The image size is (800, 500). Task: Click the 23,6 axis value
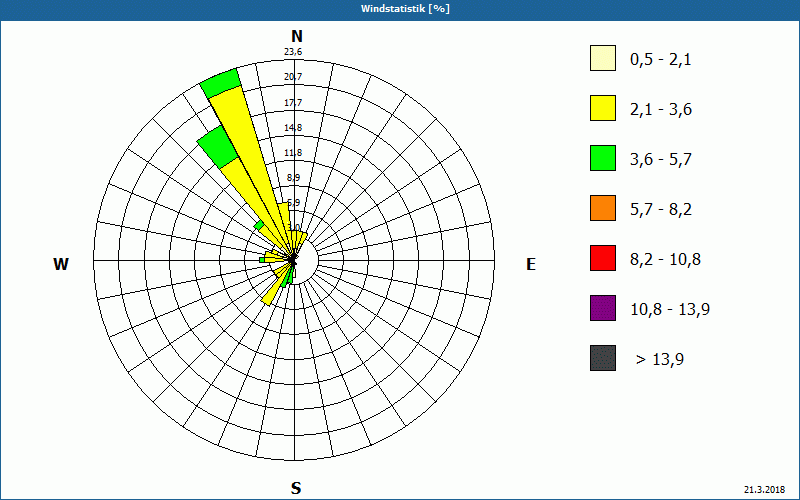click(293, 52)
